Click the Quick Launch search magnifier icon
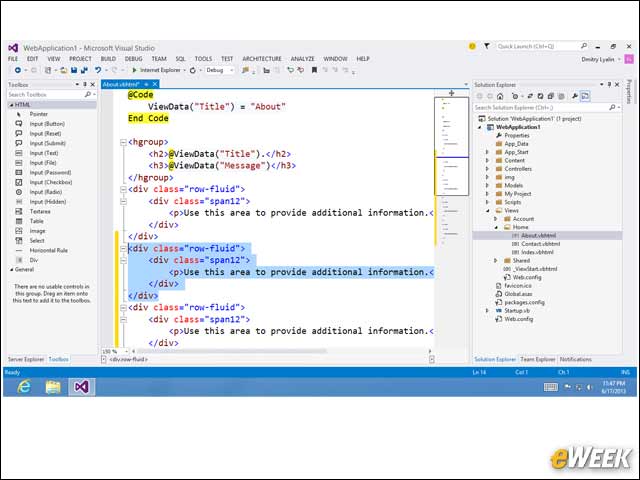 (x=584, y=46)
